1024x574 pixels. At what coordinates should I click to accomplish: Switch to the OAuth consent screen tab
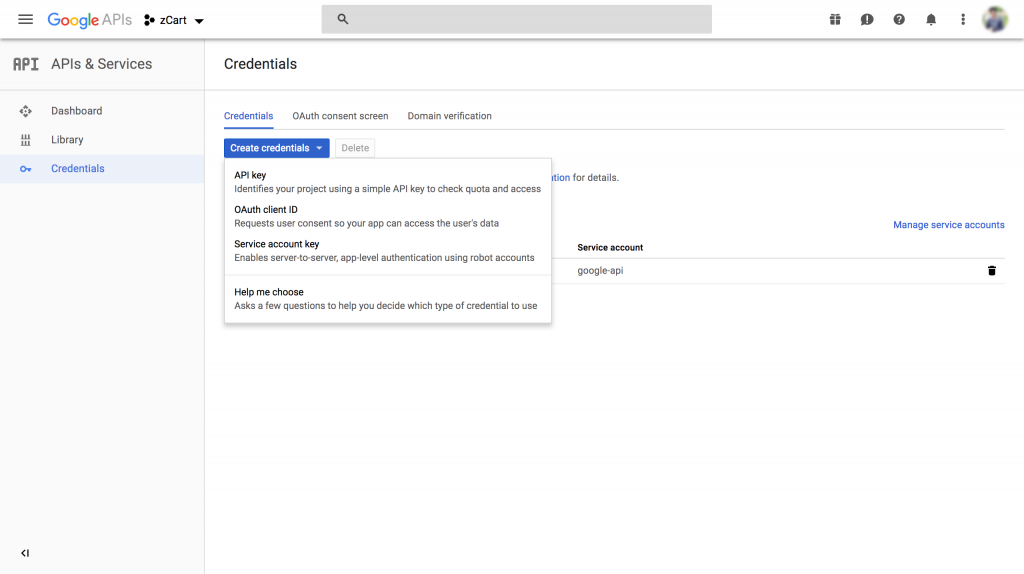(340, 116)
